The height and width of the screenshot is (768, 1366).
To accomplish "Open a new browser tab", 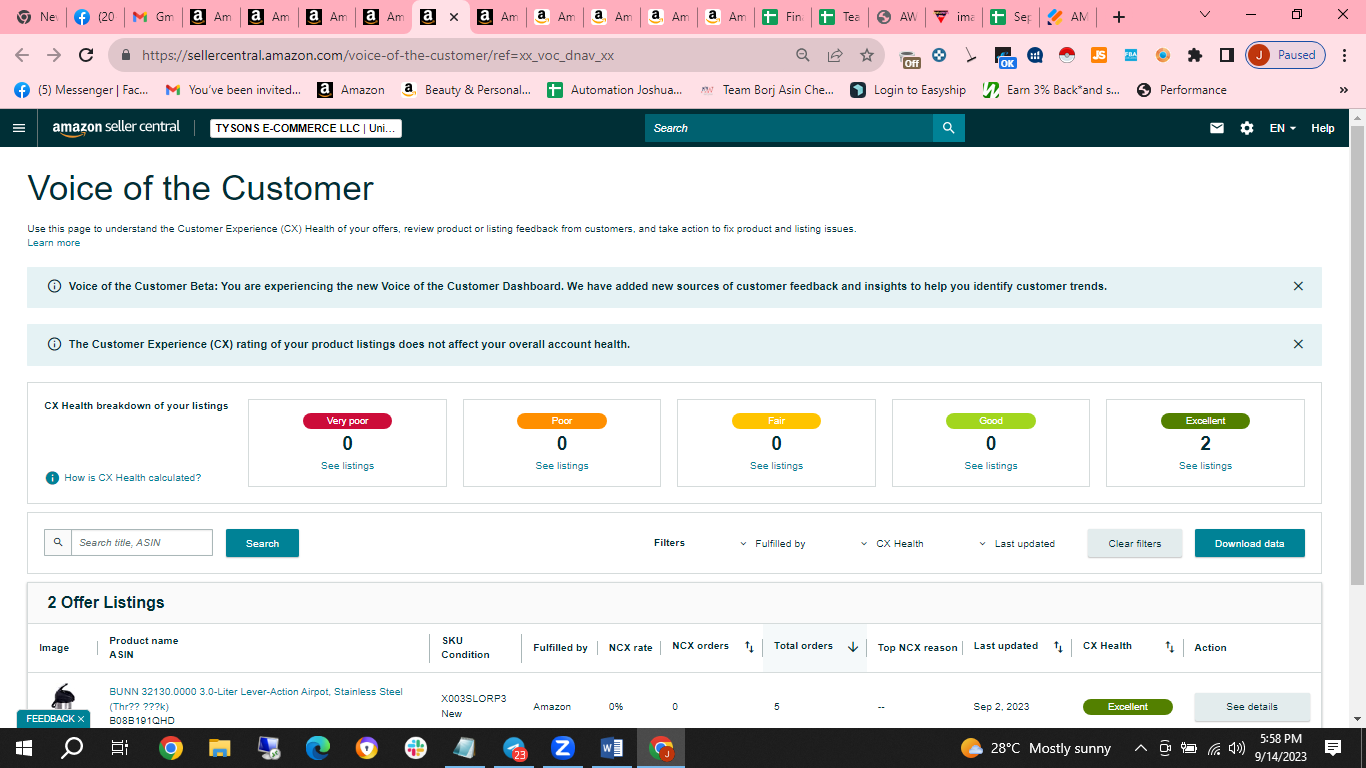I will click(1119, 17).
